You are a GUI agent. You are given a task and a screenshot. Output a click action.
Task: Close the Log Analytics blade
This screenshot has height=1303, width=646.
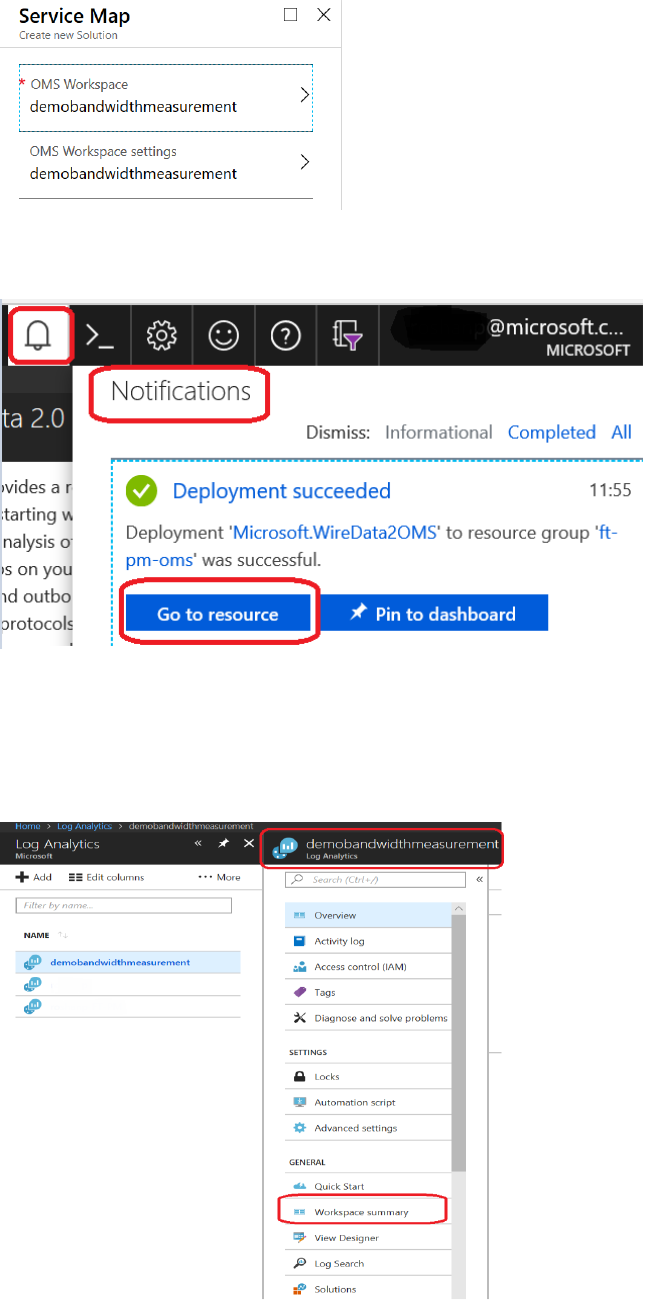[249, 844]
